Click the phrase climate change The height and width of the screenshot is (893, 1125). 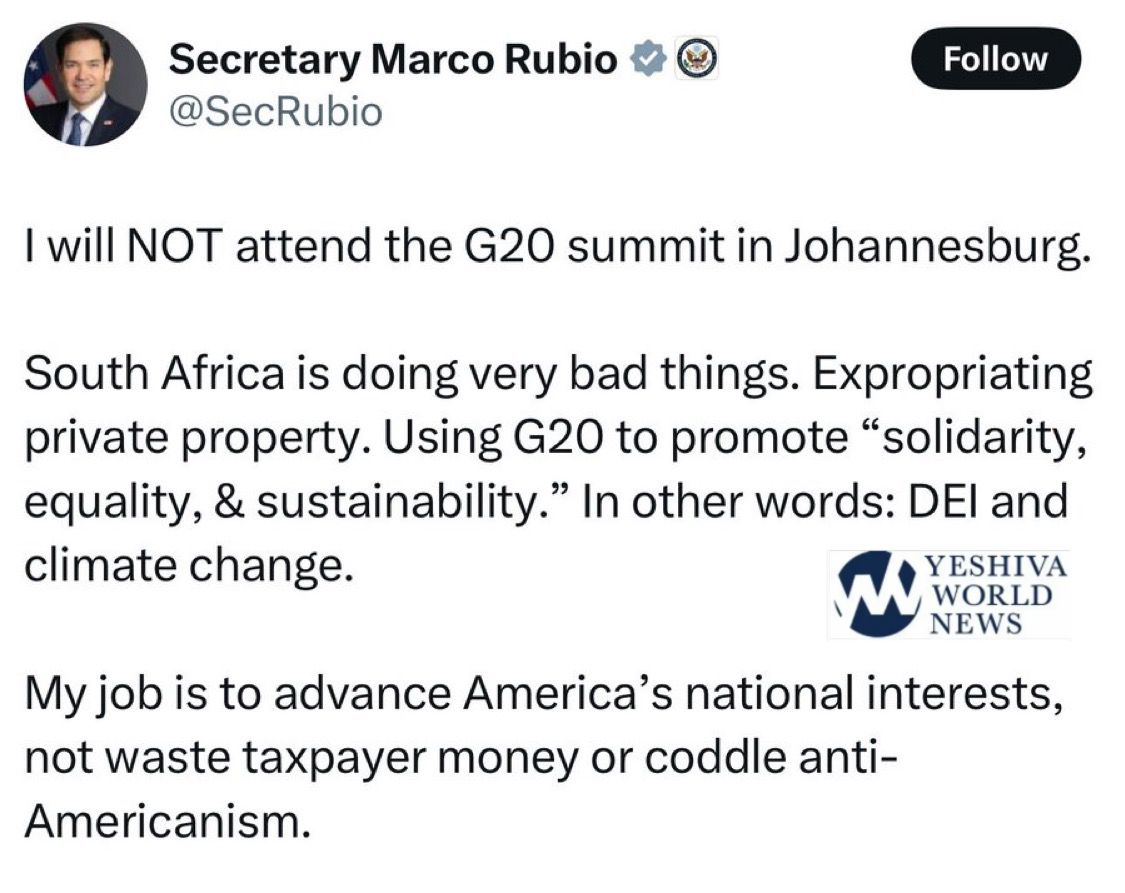click(188, 565)
